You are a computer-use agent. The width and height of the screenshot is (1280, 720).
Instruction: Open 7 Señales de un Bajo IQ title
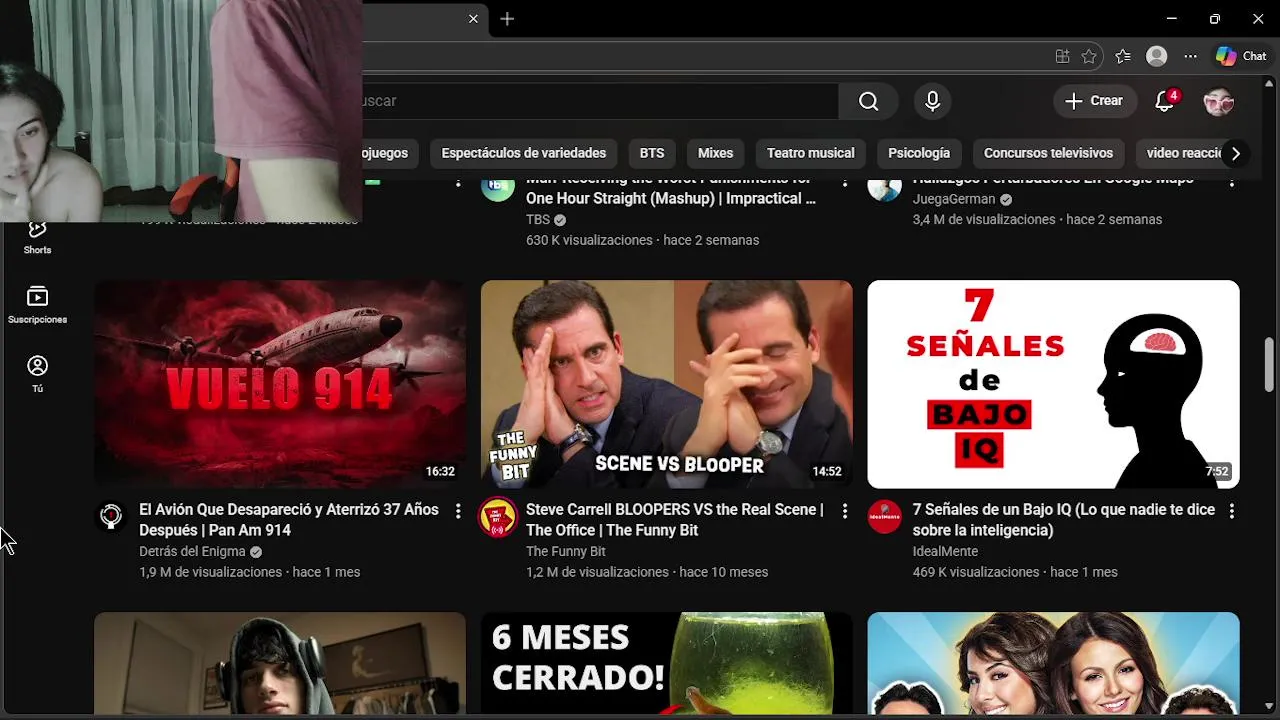pyautogui.click(x=1064, y=520)
